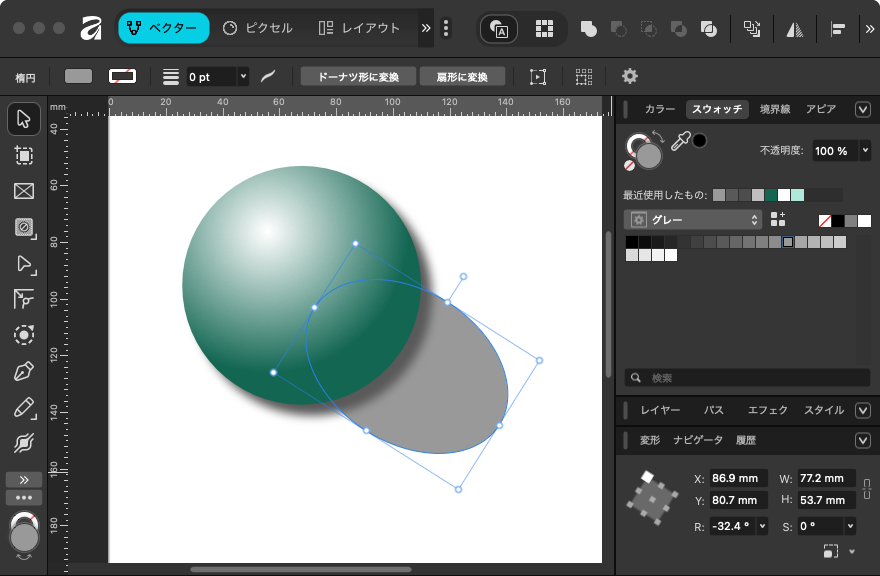880x576 pixels.
Task: Click the flip horizontal icon in top toolbar
Action: tap(795, 29)
